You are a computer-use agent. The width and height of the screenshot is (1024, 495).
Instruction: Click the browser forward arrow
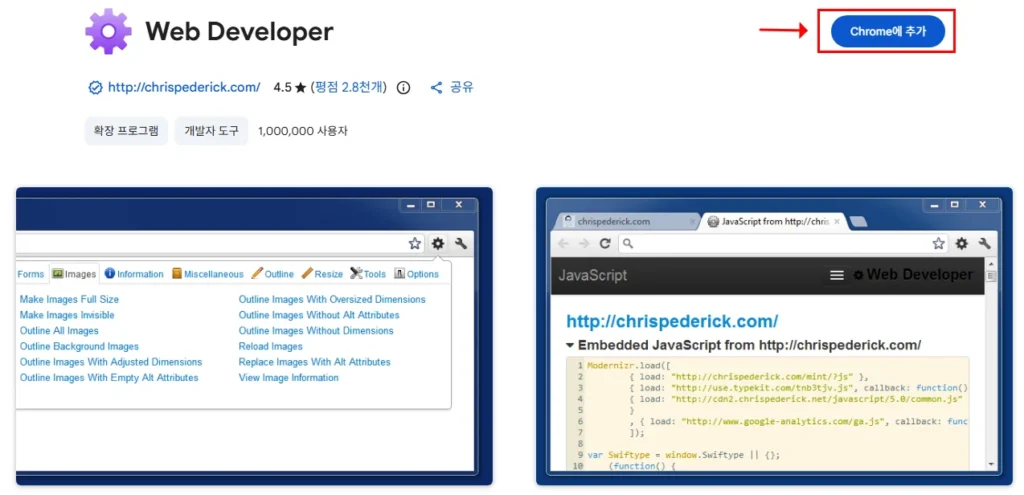584,244
